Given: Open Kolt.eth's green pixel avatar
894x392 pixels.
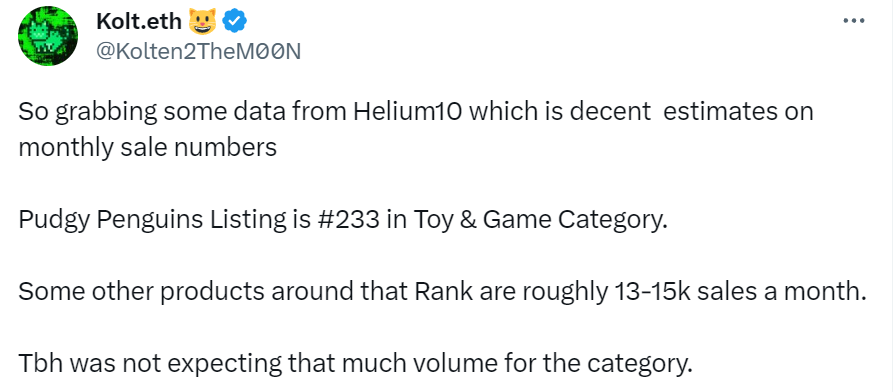Looking at the screenshot, I should coord(48,36).
